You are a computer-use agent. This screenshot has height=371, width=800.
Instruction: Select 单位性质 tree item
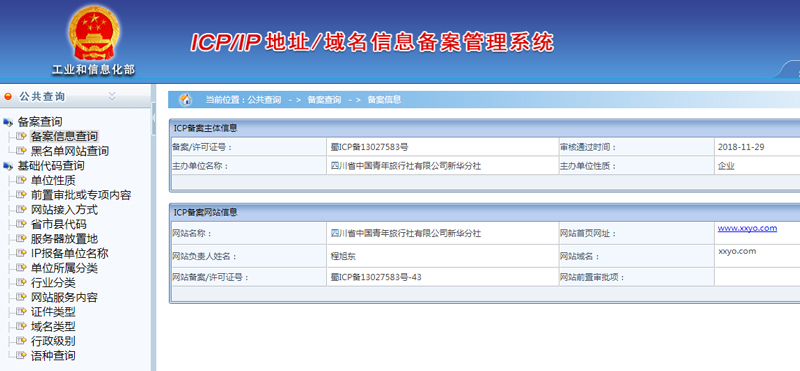53,180
